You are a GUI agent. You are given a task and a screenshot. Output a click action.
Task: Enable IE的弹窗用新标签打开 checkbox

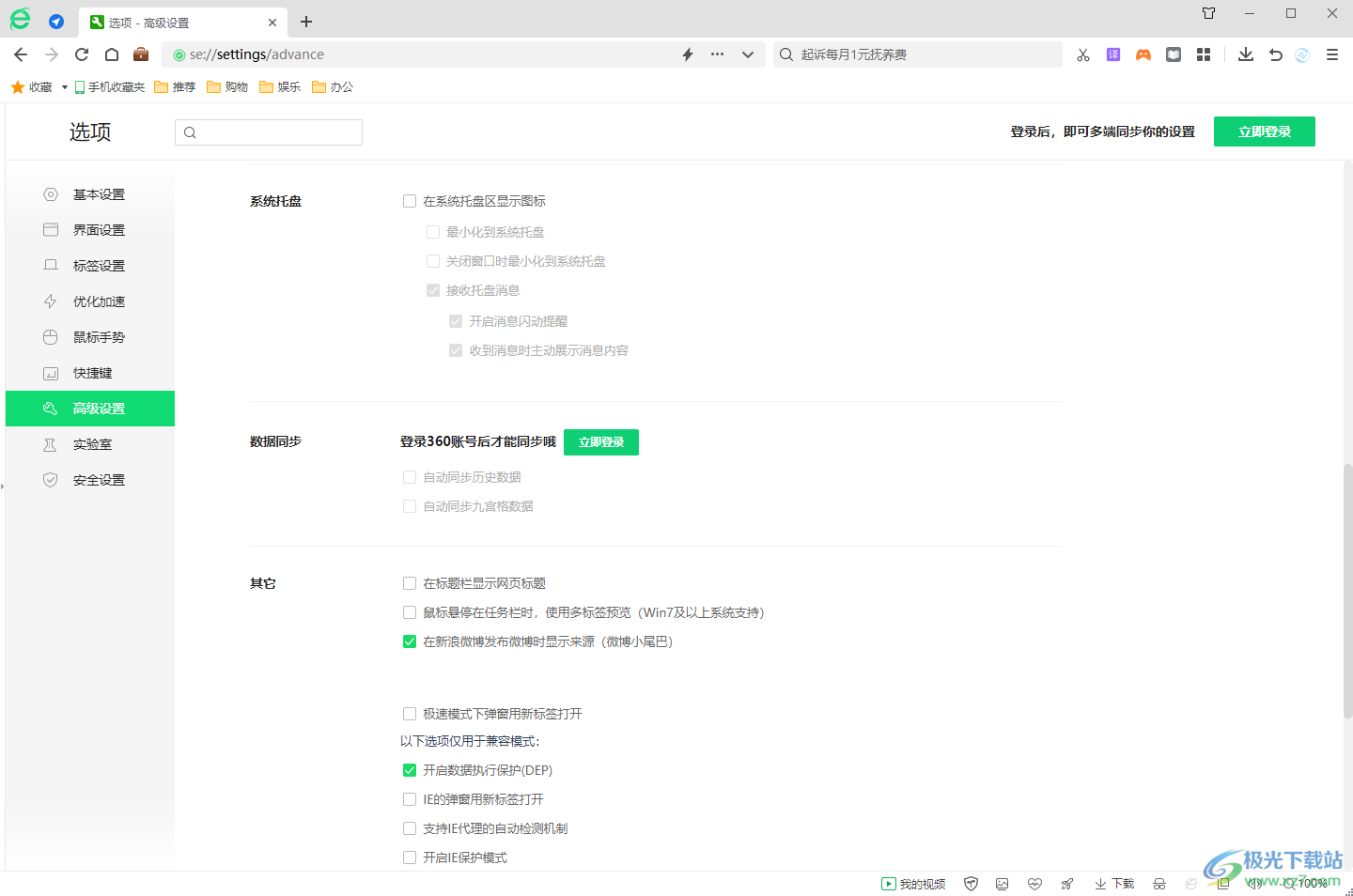(410, 799)
